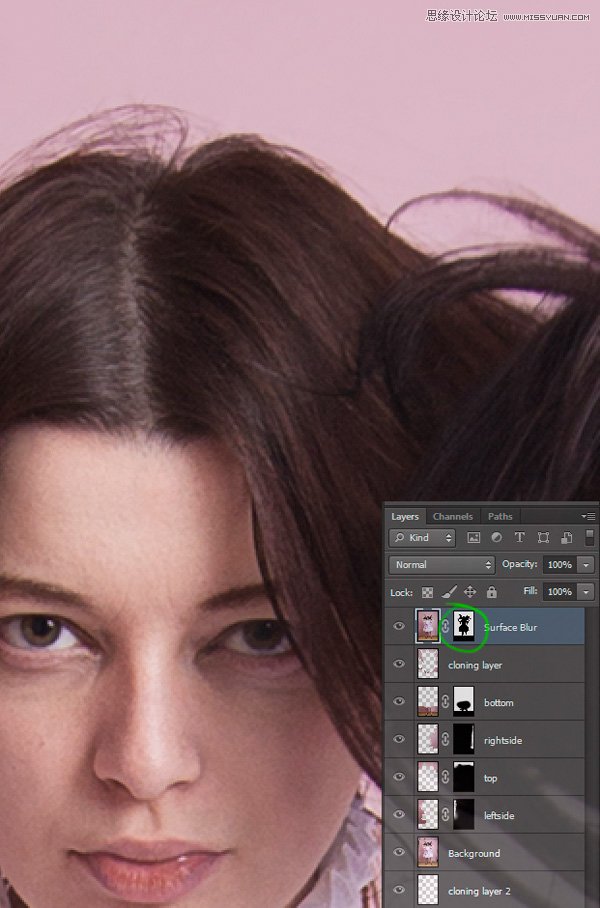Screen dimensions: 600x908
Task: Click the shape layer filter icon
Action: 543,538
